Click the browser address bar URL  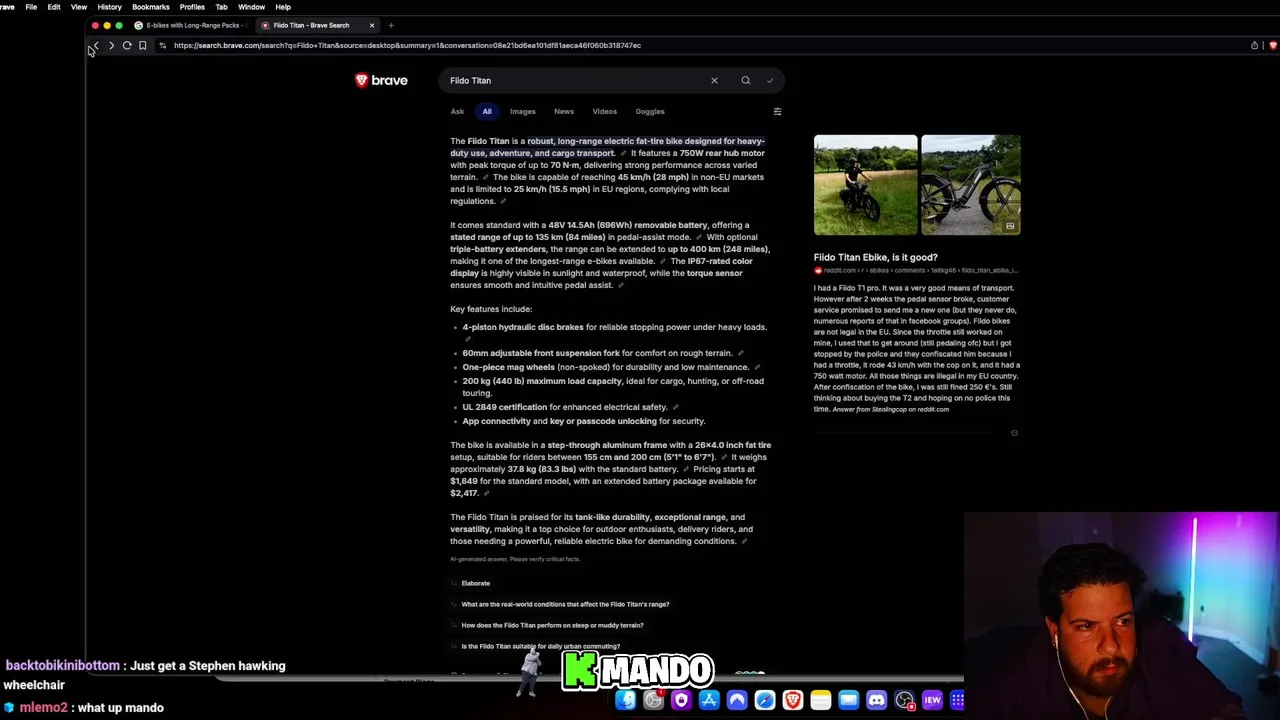pyautogui.click(x=407, y=45)
